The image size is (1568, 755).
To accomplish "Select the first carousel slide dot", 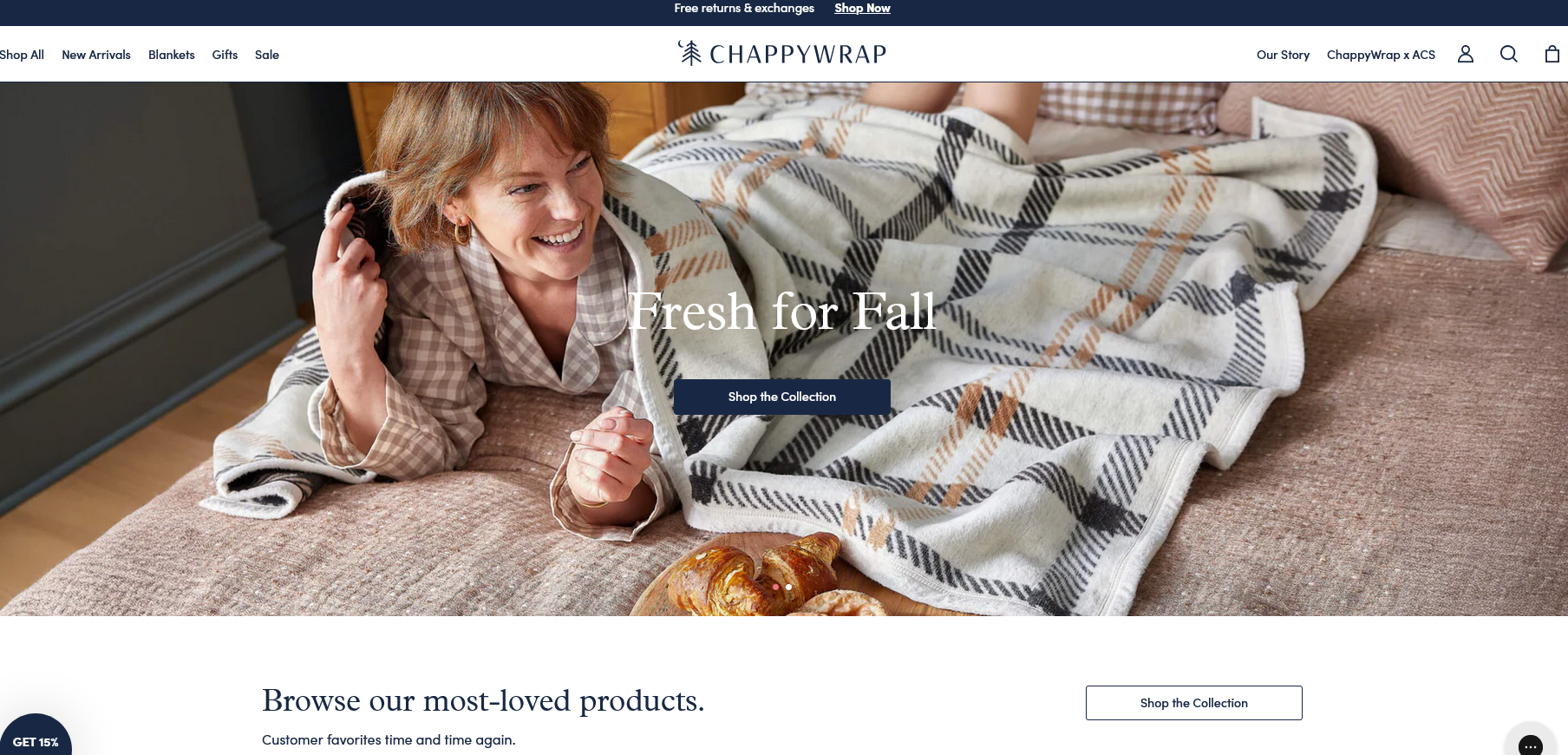I will 775,587.
